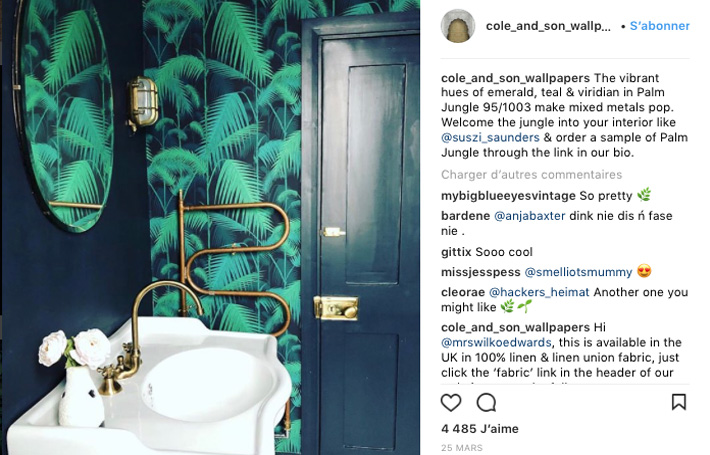The image size is (710, 455).
Task: Click the palm wallpaper bathroom photo
Action: [x=211, y=227]
